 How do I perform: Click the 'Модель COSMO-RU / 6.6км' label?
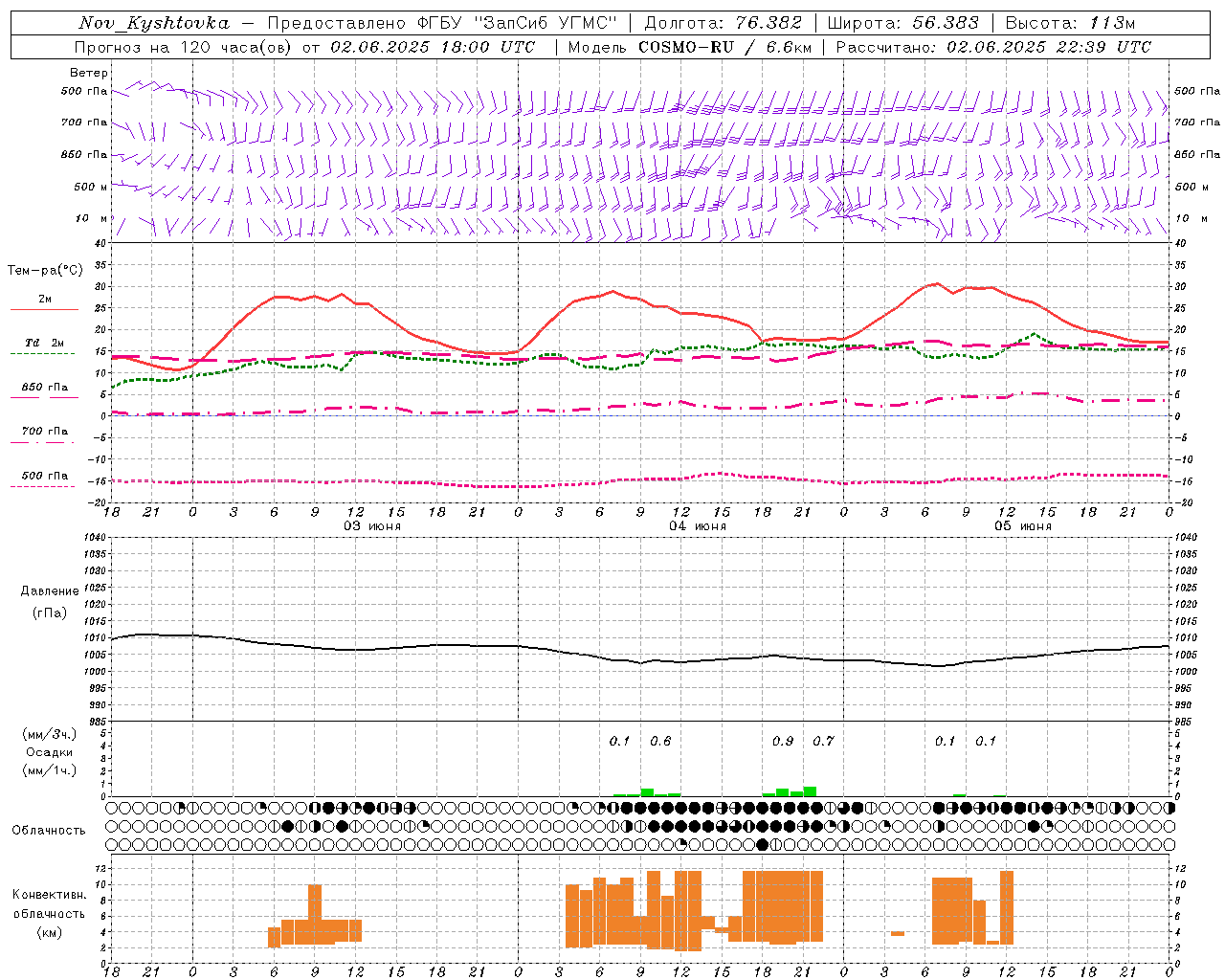[x=689, y=47]
